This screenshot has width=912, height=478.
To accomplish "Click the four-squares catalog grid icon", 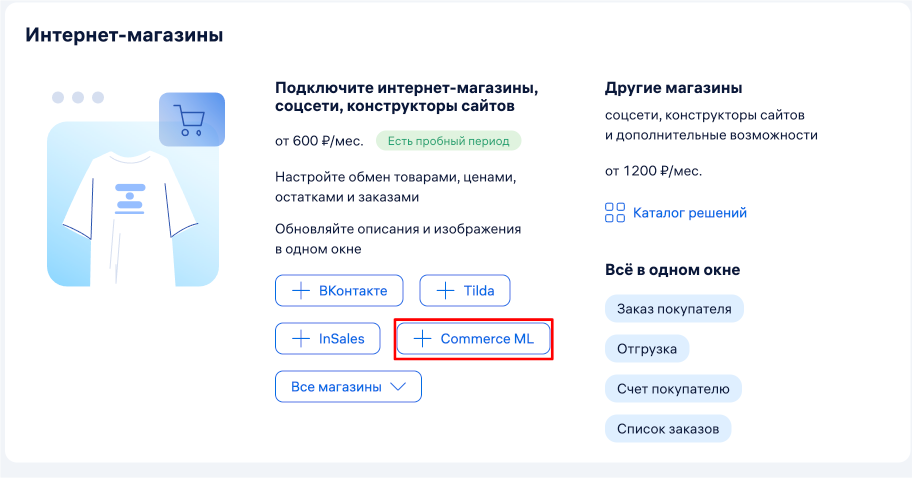I will point(614,213).
